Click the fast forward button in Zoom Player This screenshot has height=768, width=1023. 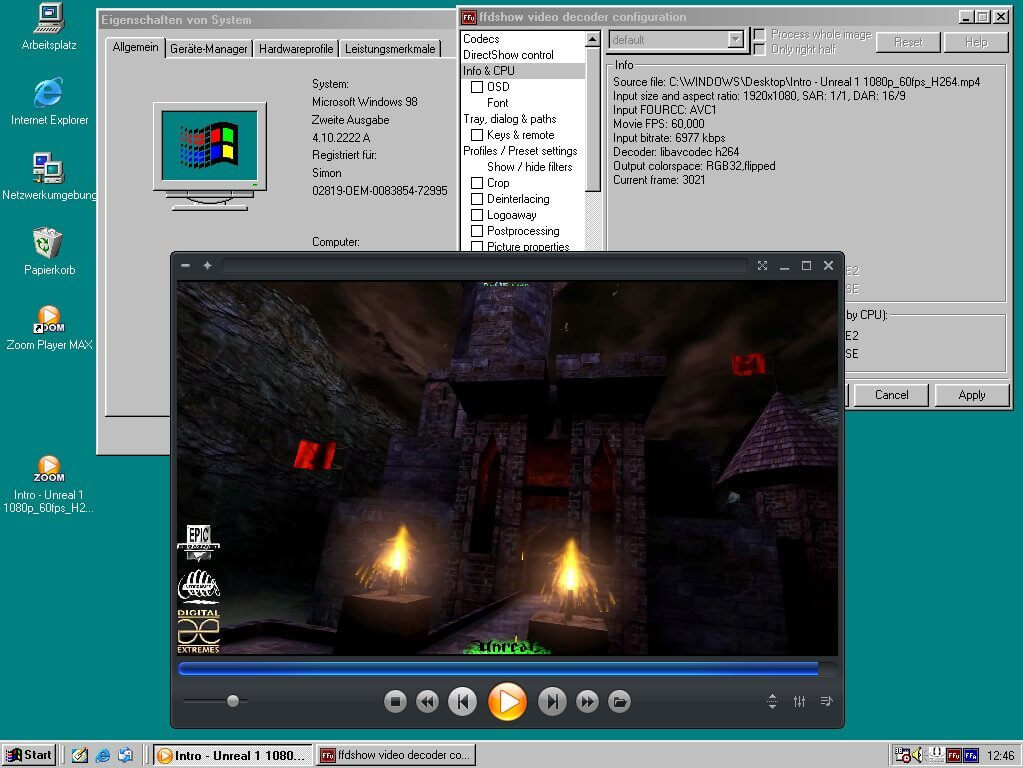tap(587, 701)
